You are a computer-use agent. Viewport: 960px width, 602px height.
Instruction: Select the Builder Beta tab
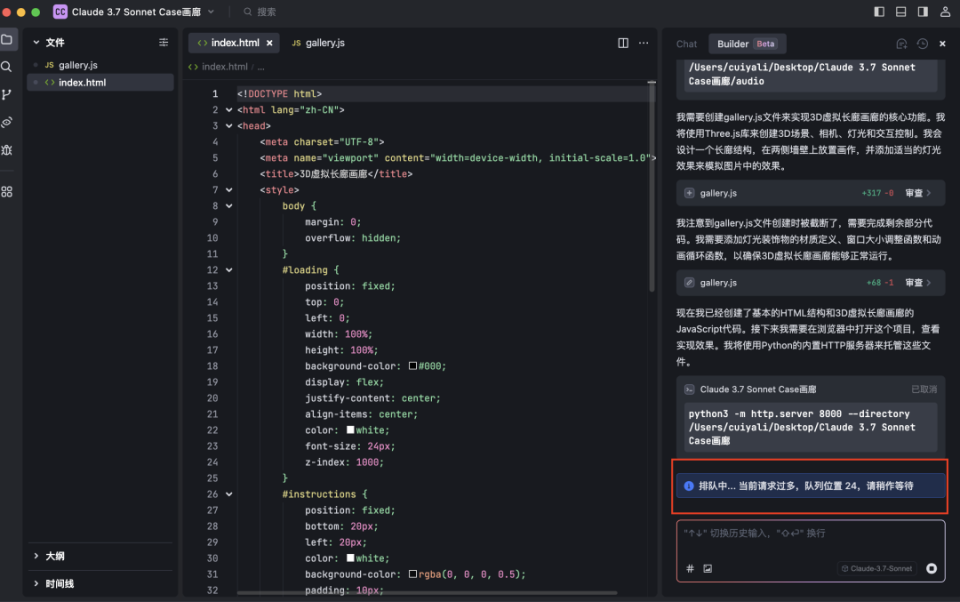(x=747, y=44)
